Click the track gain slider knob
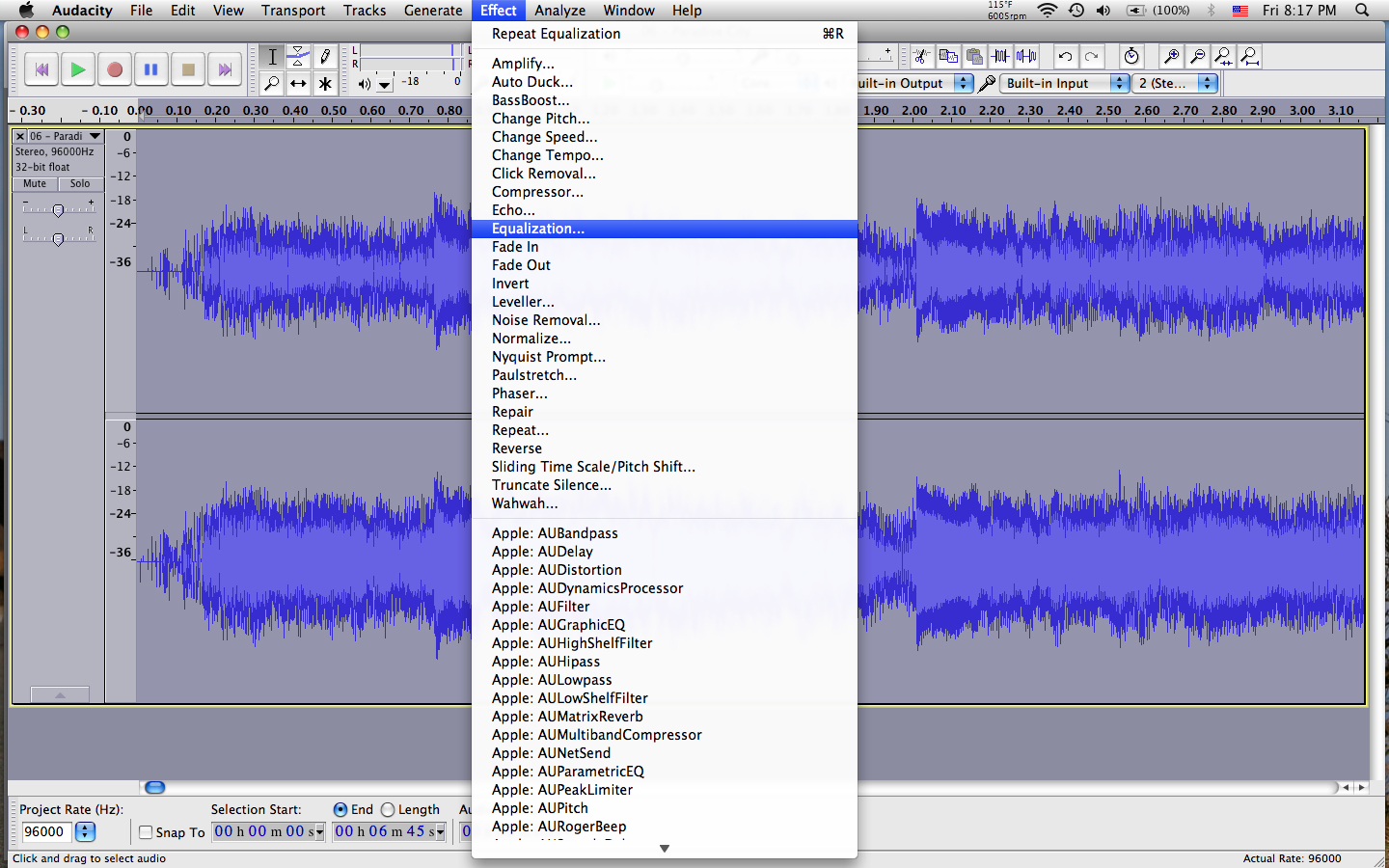Image resolution: width=1389 pixels, height=868 pixels. (x=58, y=210)
